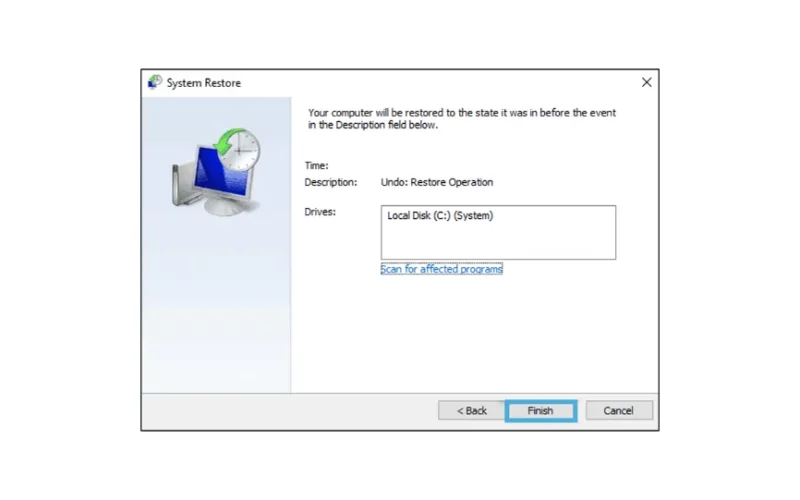
Task: Open Scan for affected programs link
Action: pyautogui.click(x=442, y=269)
